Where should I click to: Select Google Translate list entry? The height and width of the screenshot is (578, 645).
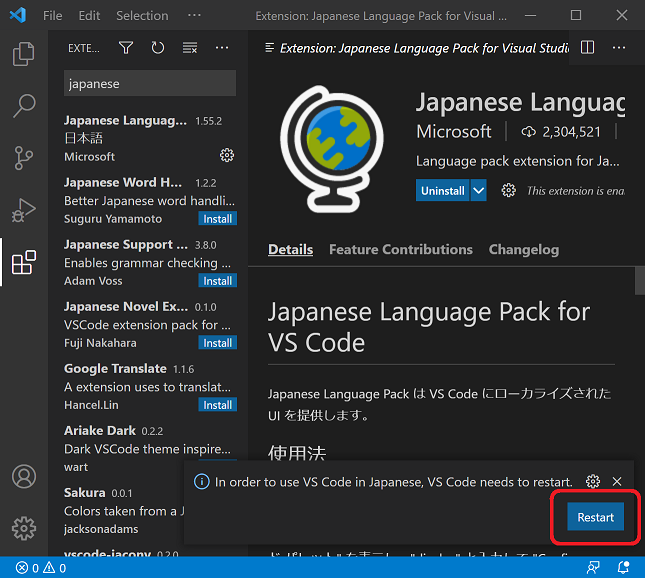point(149,387)
